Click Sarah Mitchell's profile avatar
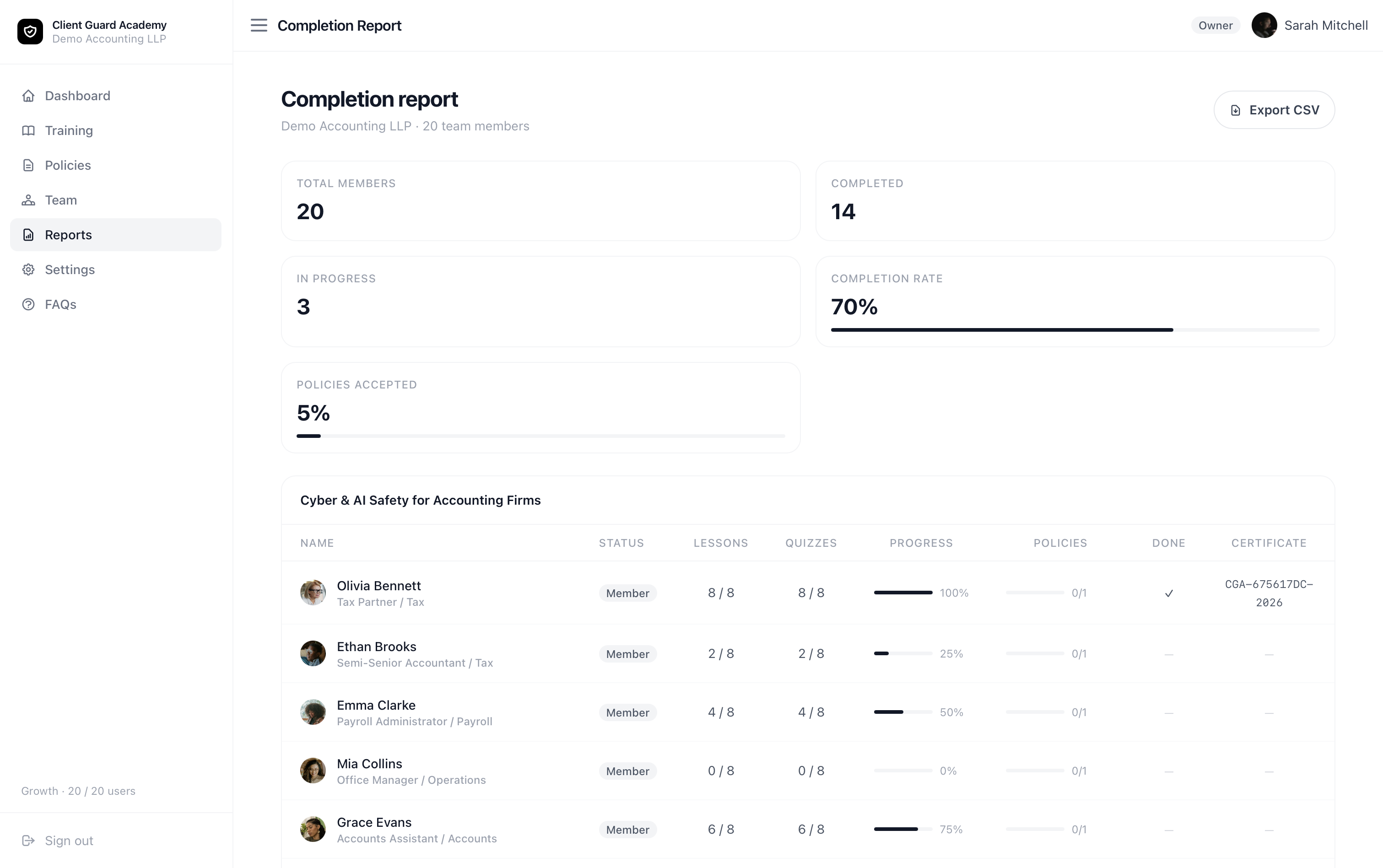Viewport: 1383px width, 868px height. pyautogui.click(x=1264, y=25)
